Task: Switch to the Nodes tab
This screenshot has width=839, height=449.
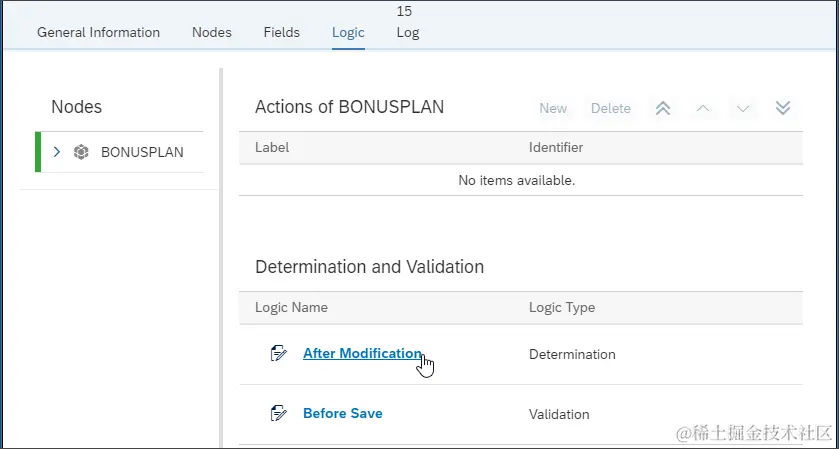Action: click(x=211, y=32)
